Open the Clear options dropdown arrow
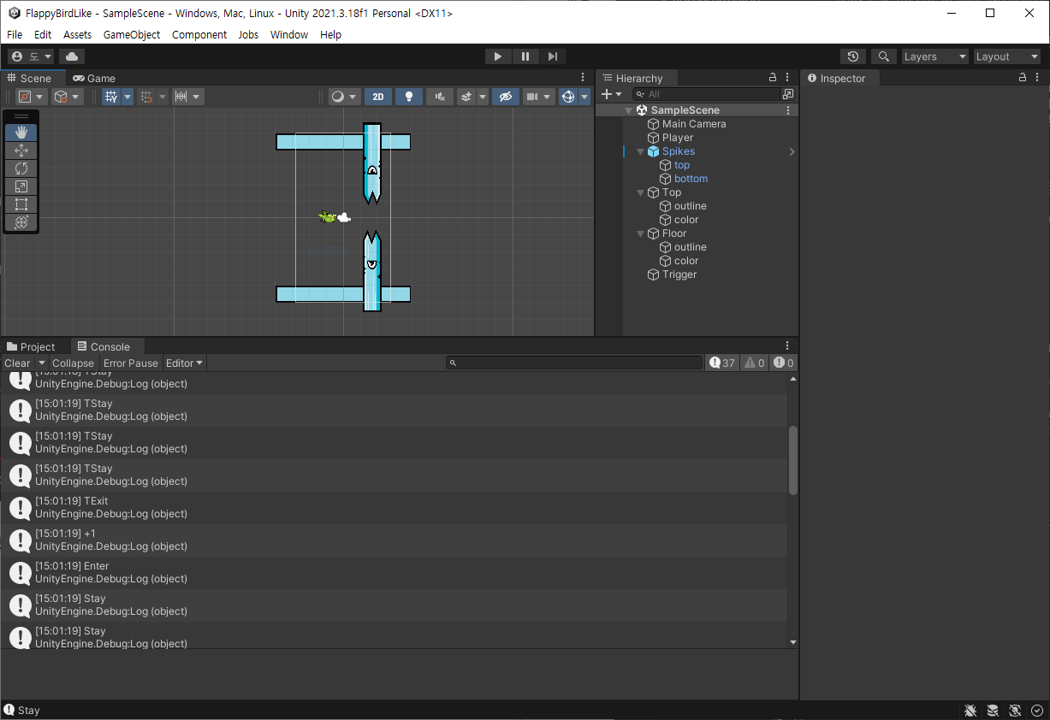Screen dimensions: 1050x720 click(x=42, y=363)
